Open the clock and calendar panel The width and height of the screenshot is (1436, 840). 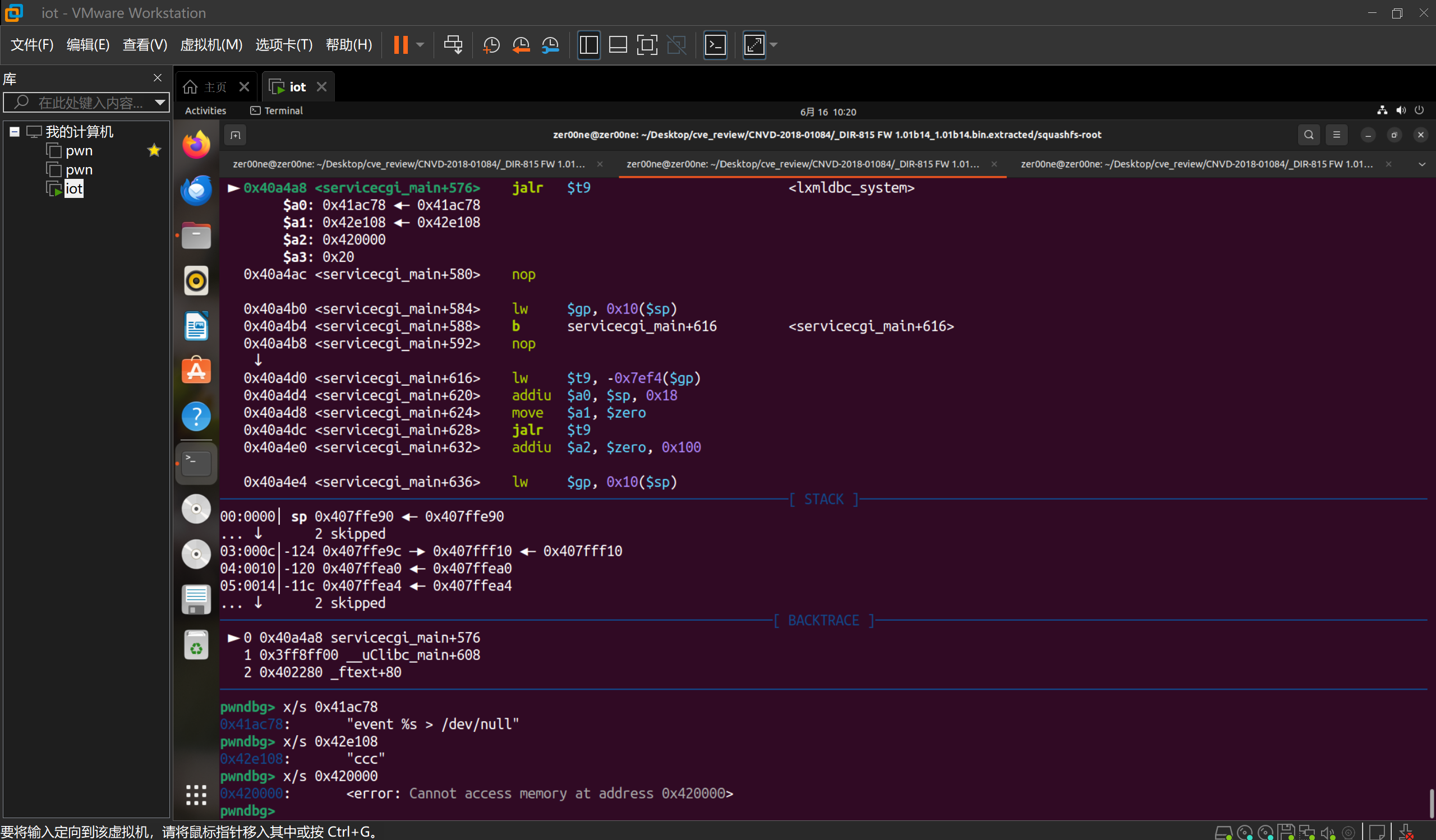click(x=828, y=112)
